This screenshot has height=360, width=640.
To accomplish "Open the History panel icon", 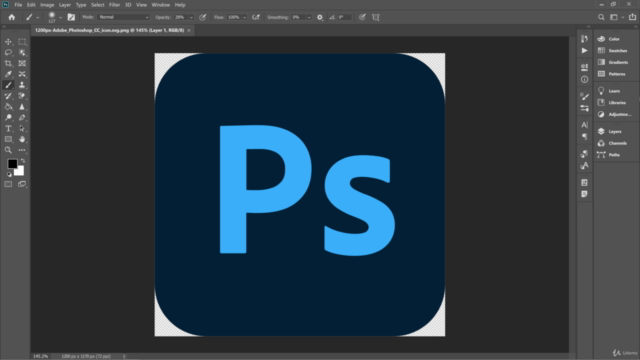I will click(x=584, y=39).
